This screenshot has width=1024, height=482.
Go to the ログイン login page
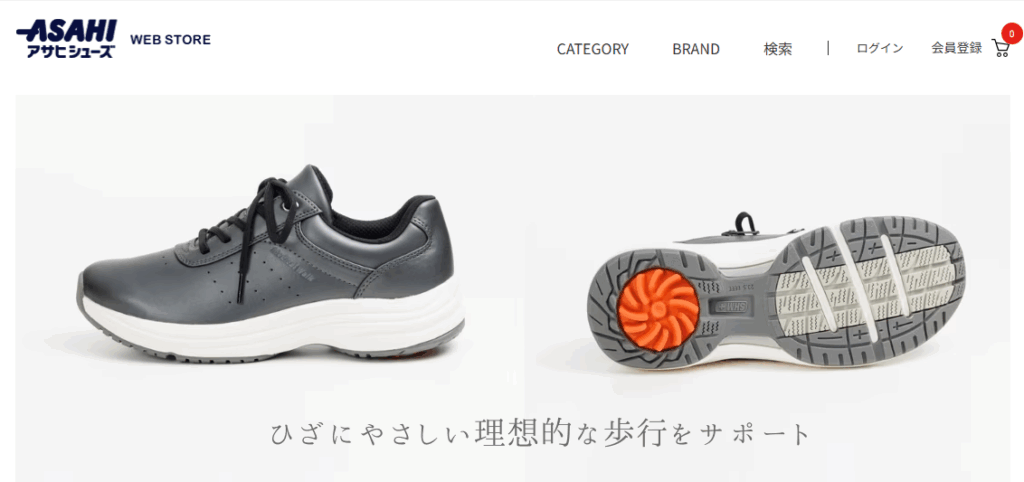[x=880, y=48]
